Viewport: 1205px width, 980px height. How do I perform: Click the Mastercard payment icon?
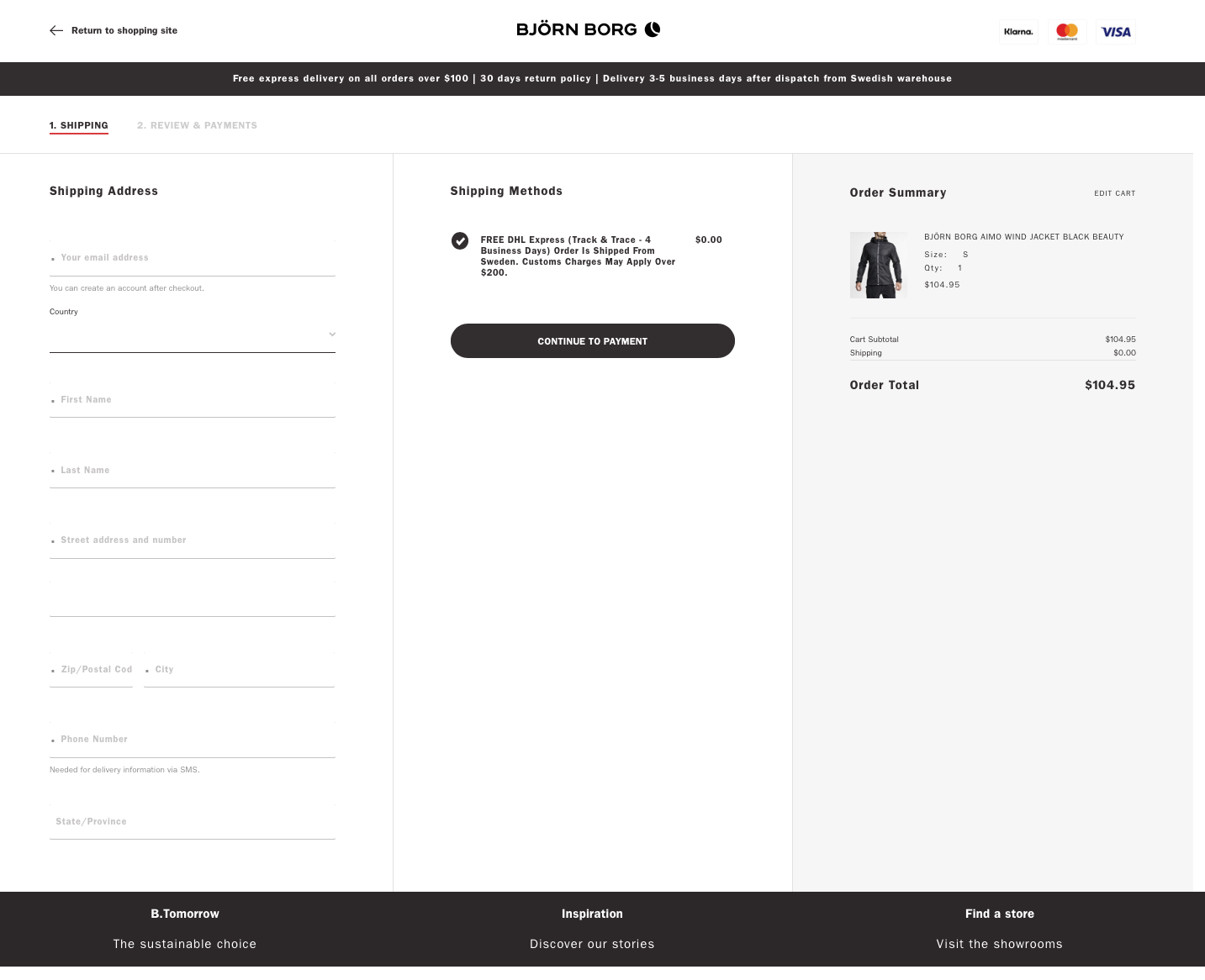(1067, 32)
